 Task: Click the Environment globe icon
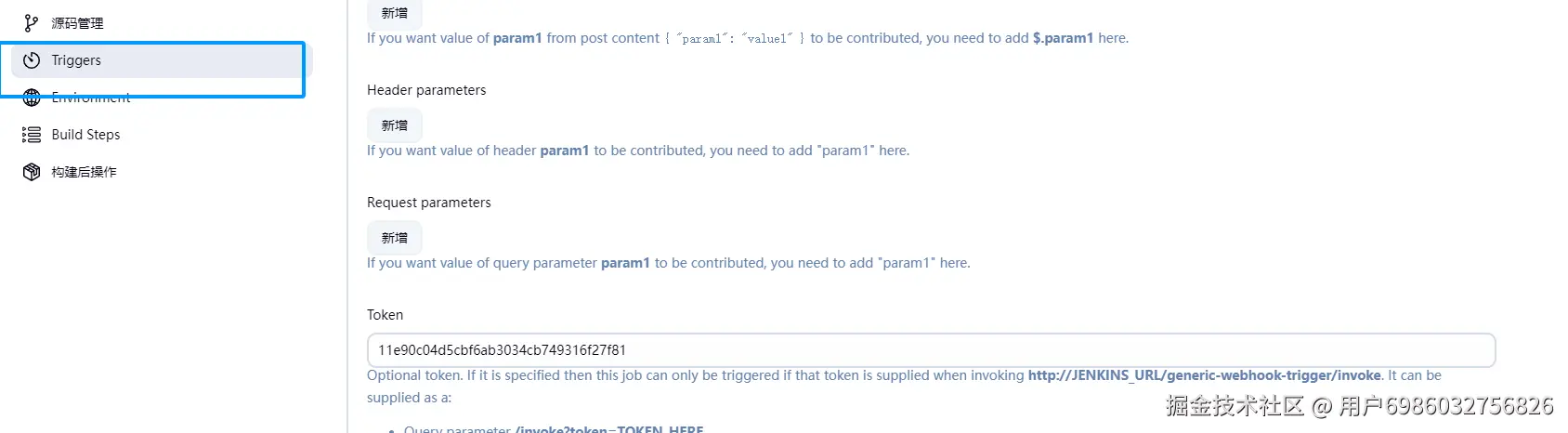[32, 98]
